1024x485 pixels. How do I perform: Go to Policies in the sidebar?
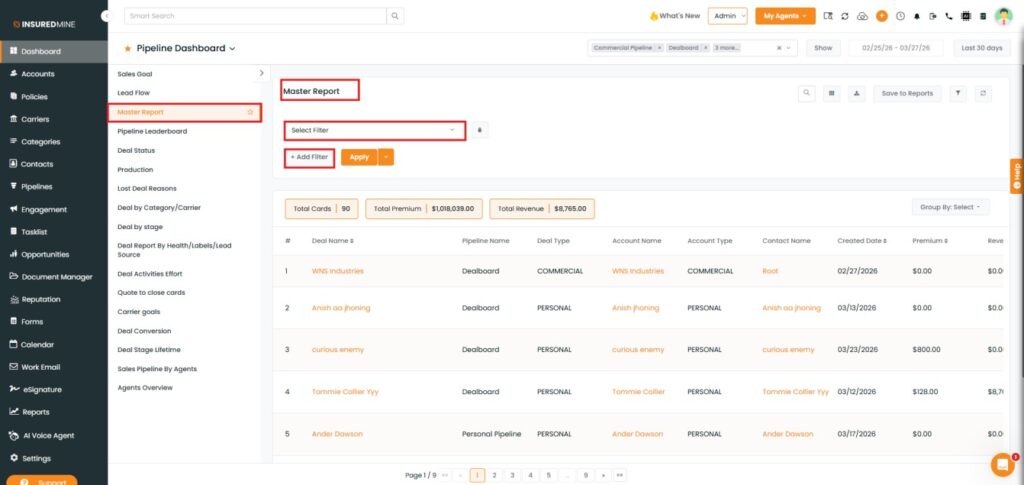34,96
